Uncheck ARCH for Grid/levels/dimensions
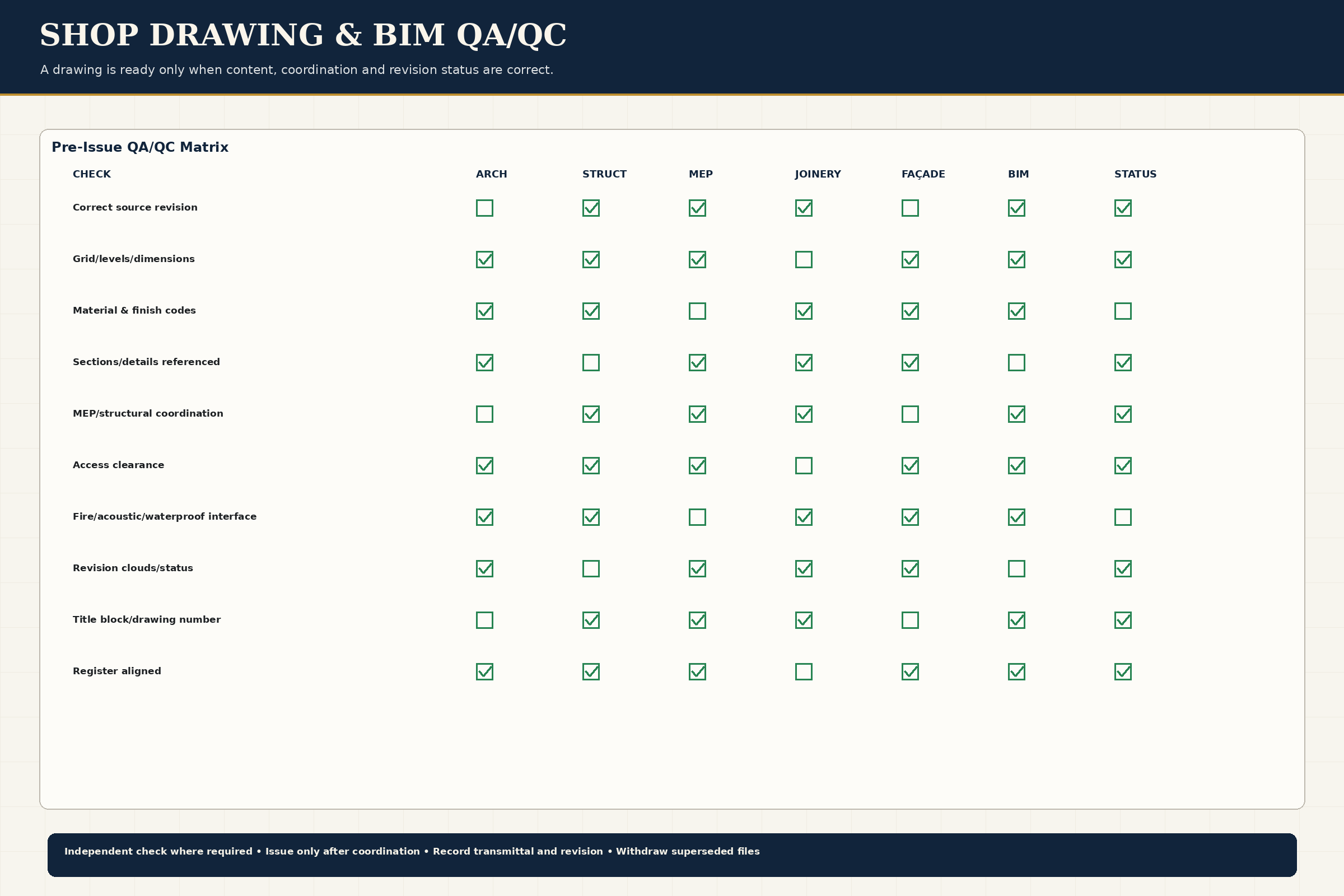This screenshot has width=1344, height=896. [x=484, y=259]
